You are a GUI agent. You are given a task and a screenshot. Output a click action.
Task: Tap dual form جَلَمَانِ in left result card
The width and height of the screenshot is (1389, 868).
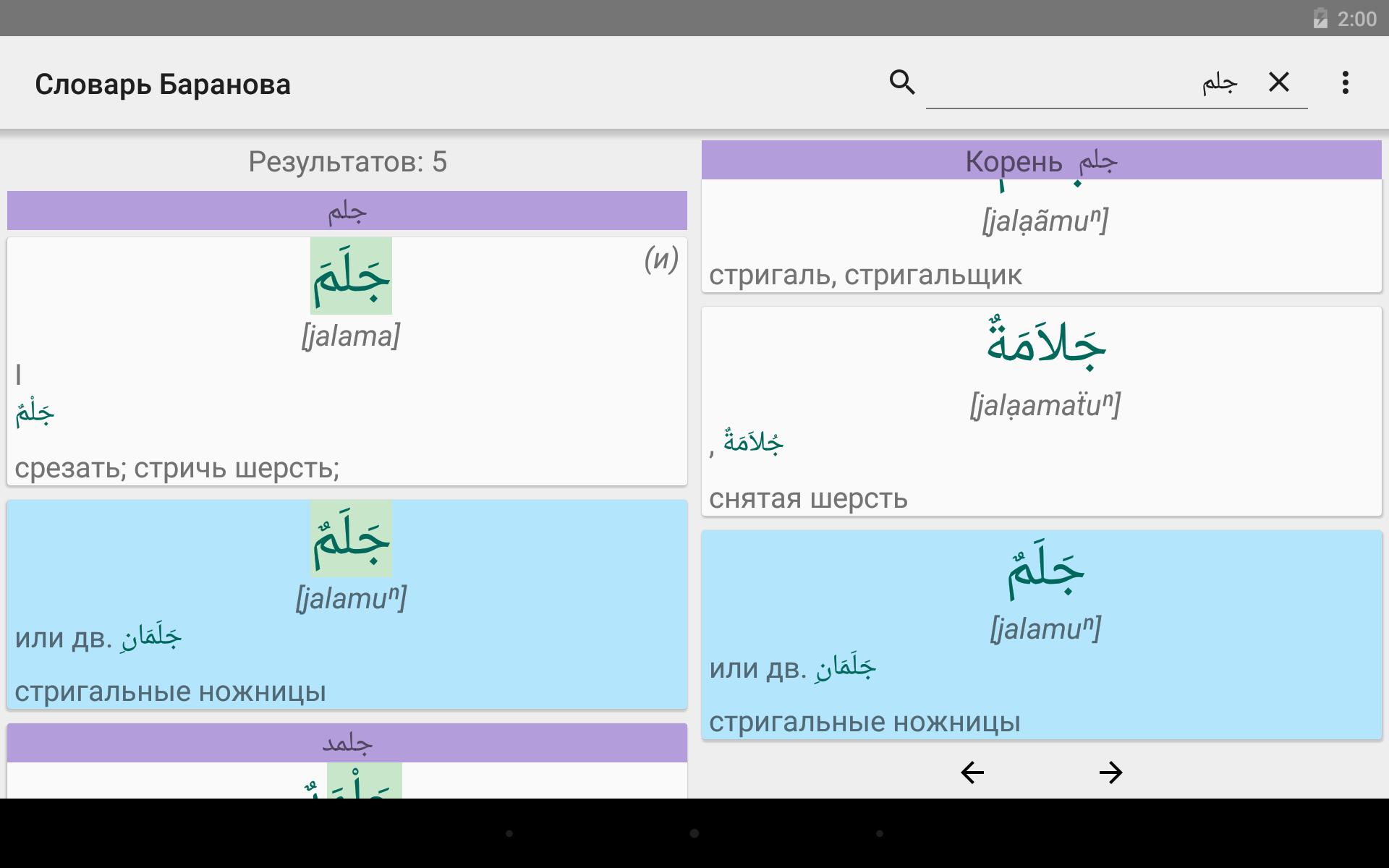(151, 637)
